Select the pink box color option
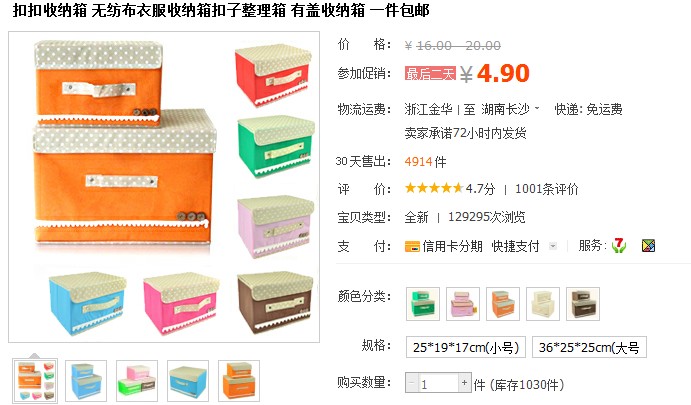 click(x=463, y=304)
